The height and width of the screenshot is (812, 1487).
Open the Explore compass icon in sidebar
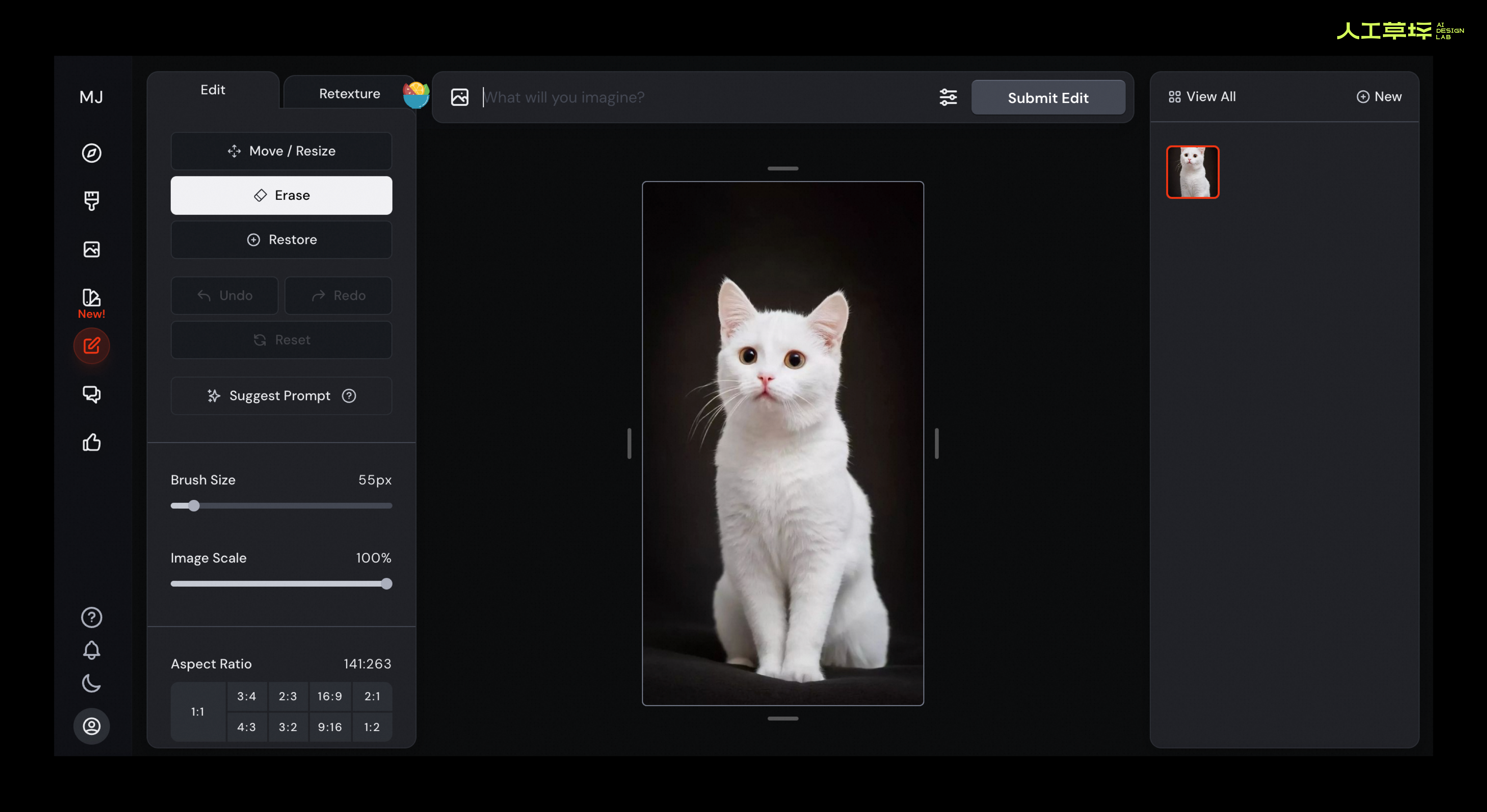point(91,153)
